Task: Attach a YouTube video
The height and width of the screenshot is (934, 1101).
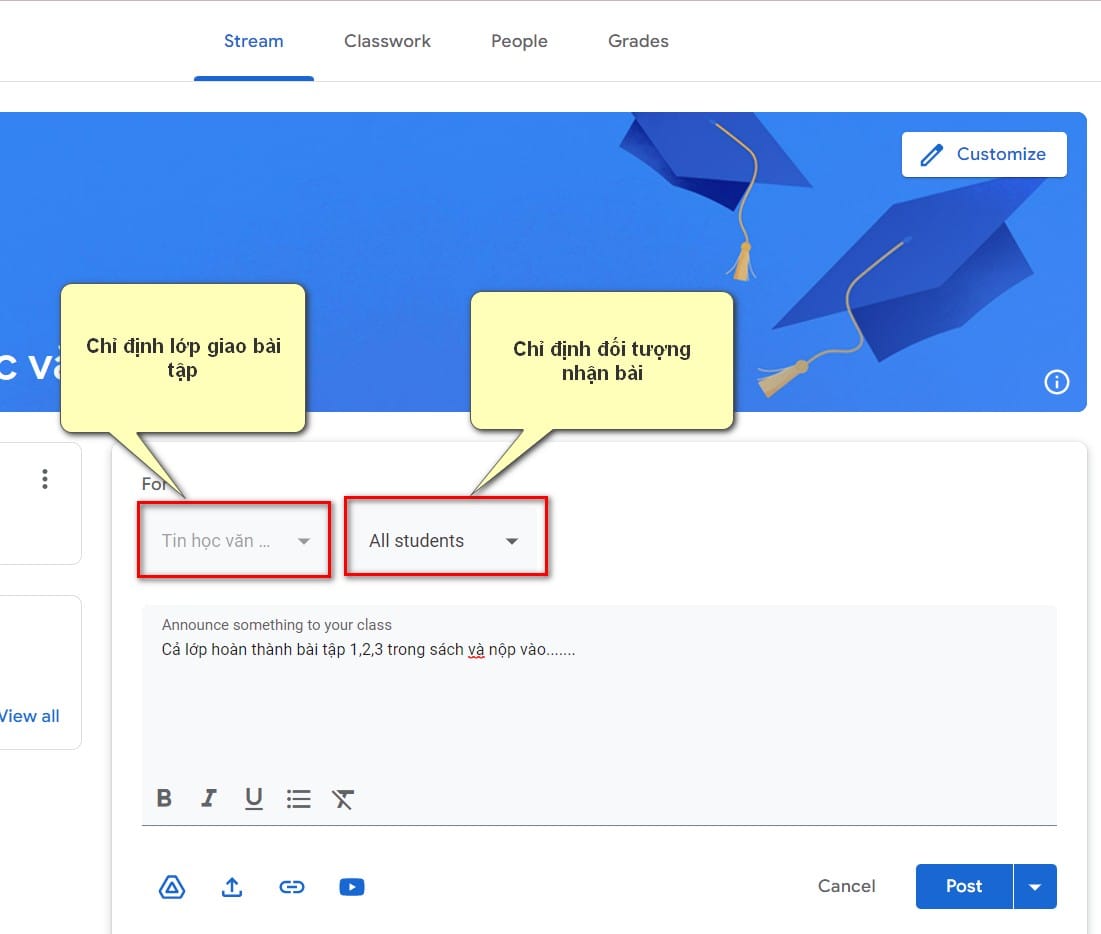Action: tap(352, 887)
